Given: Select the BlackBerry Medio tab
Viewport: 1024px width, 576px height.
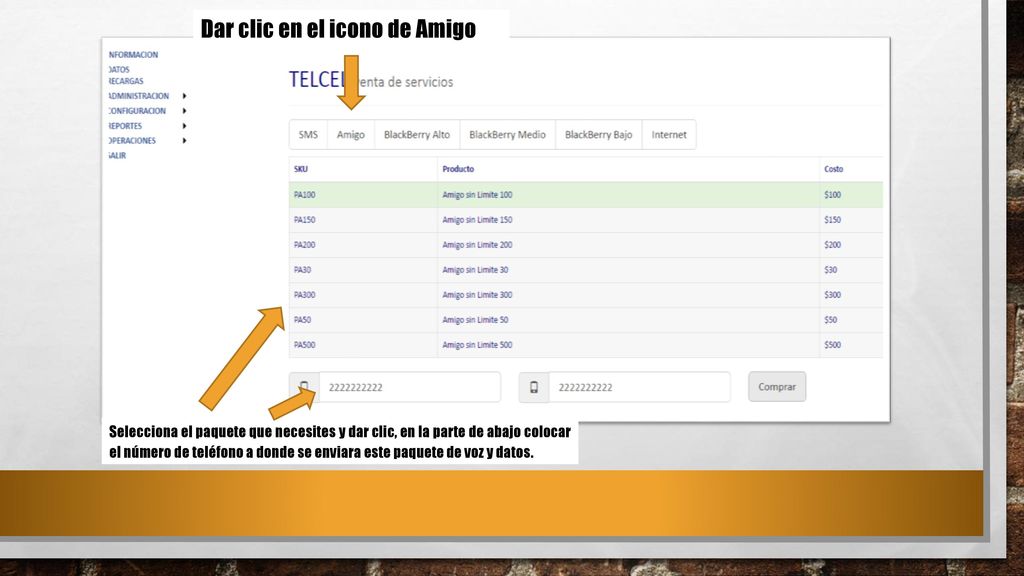Looking at the screenshot, I should point(507,135).
